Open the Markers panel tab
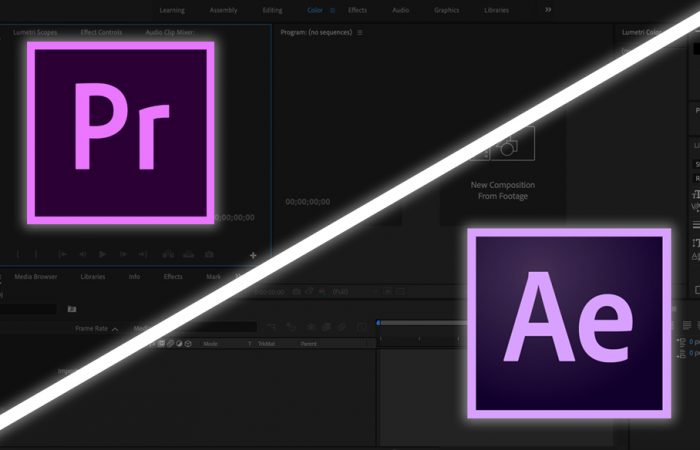 tap(213, 277)
